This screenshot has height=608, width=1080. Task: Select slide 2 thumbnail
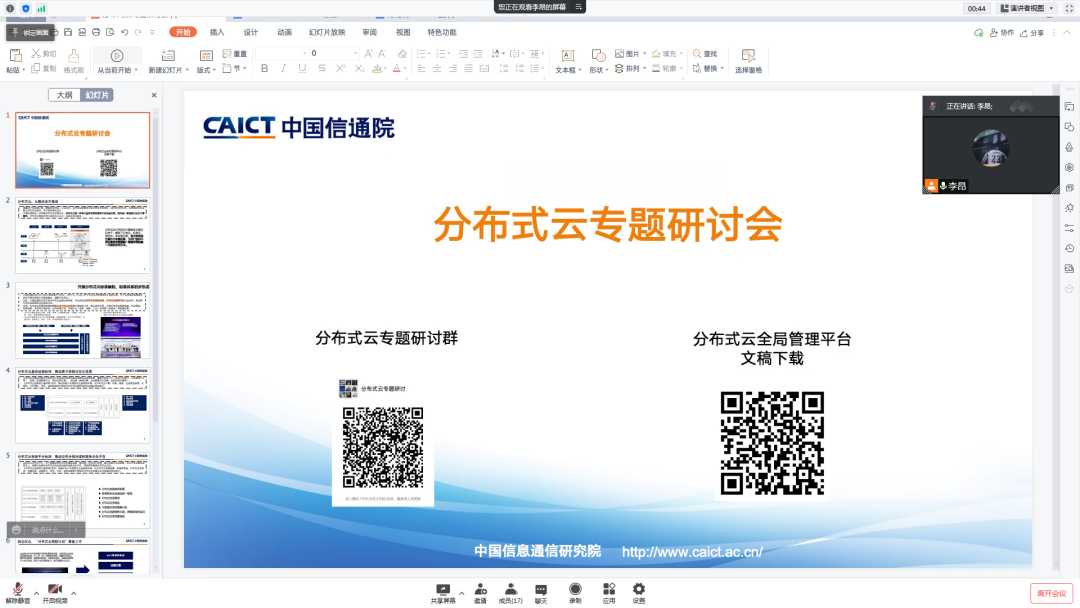click(83, 235)
